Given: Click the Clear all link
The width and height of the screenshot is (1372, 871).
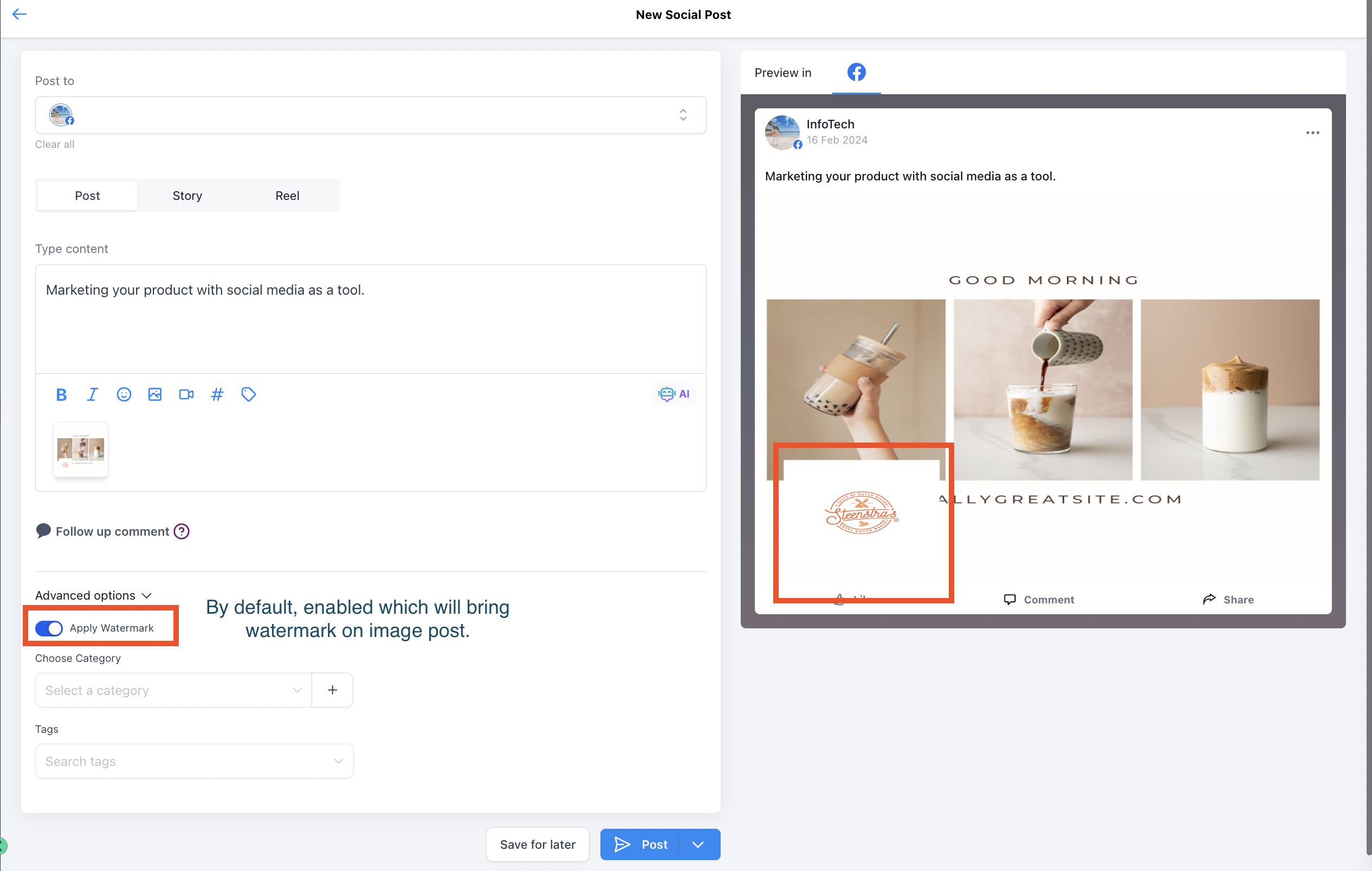Looking at the screenshot, I should point(55,144).
